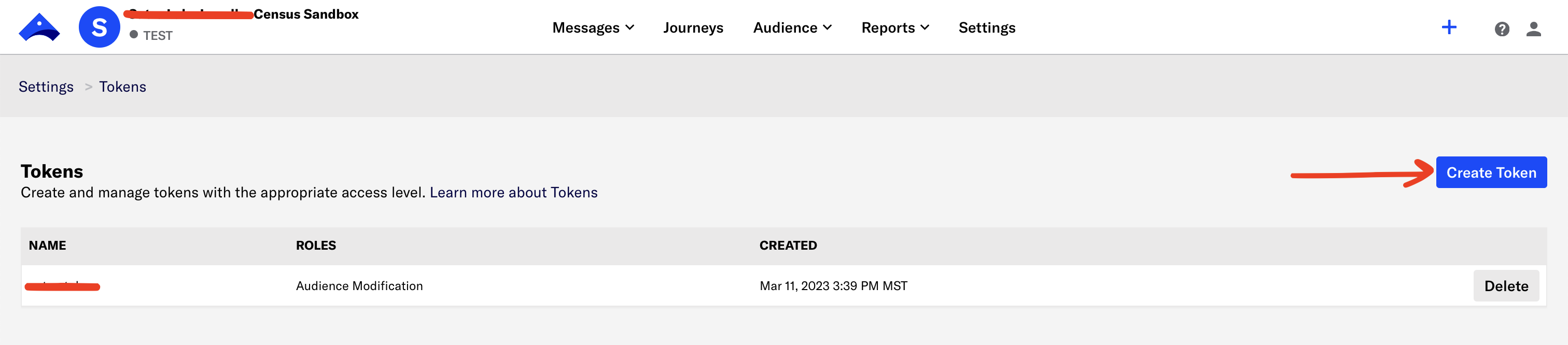Screen dimensions: 1568x345
Task: Open the user account profile icon
Action: [1533, 28]
